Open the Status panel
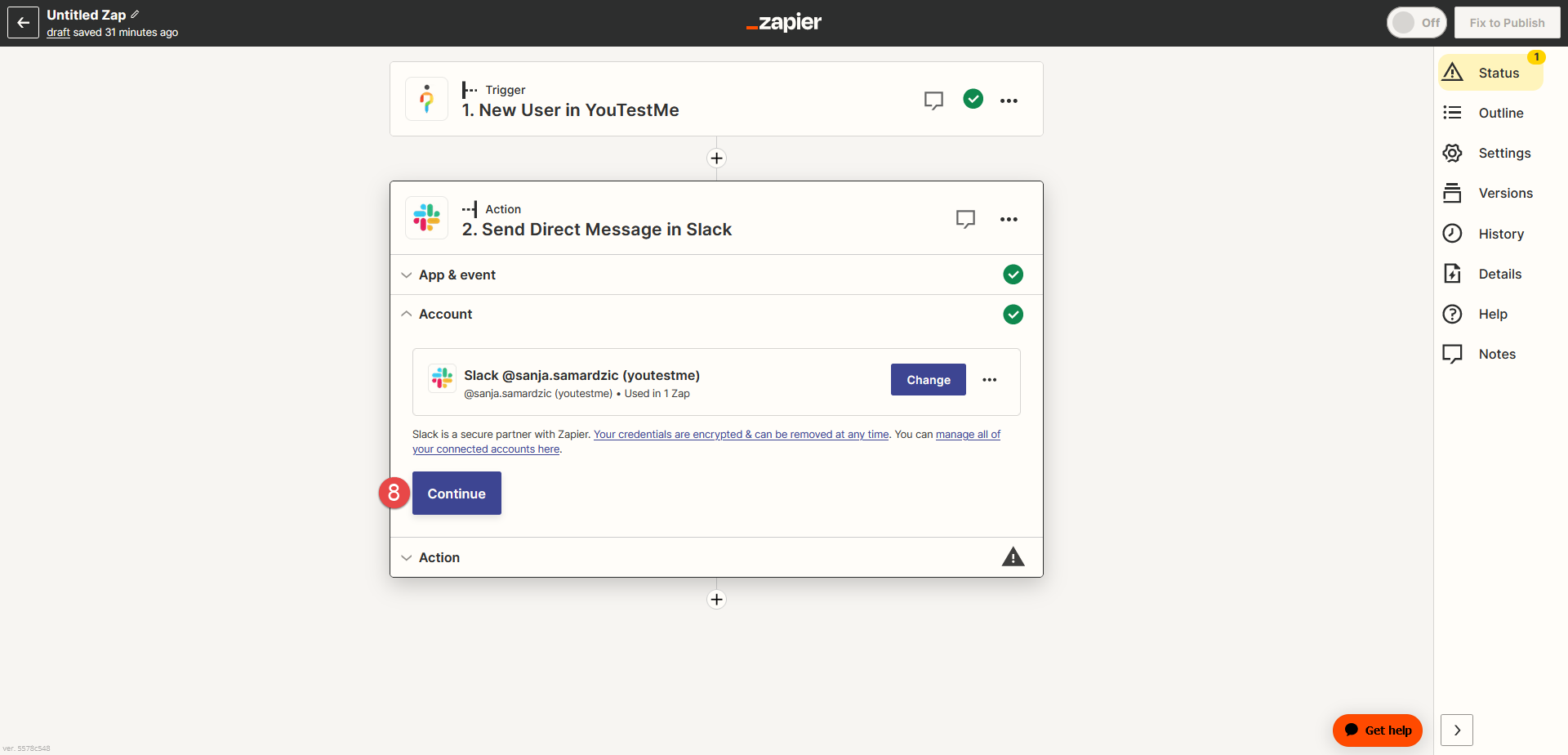1568x755 pixels. (x=1490, y=73)
